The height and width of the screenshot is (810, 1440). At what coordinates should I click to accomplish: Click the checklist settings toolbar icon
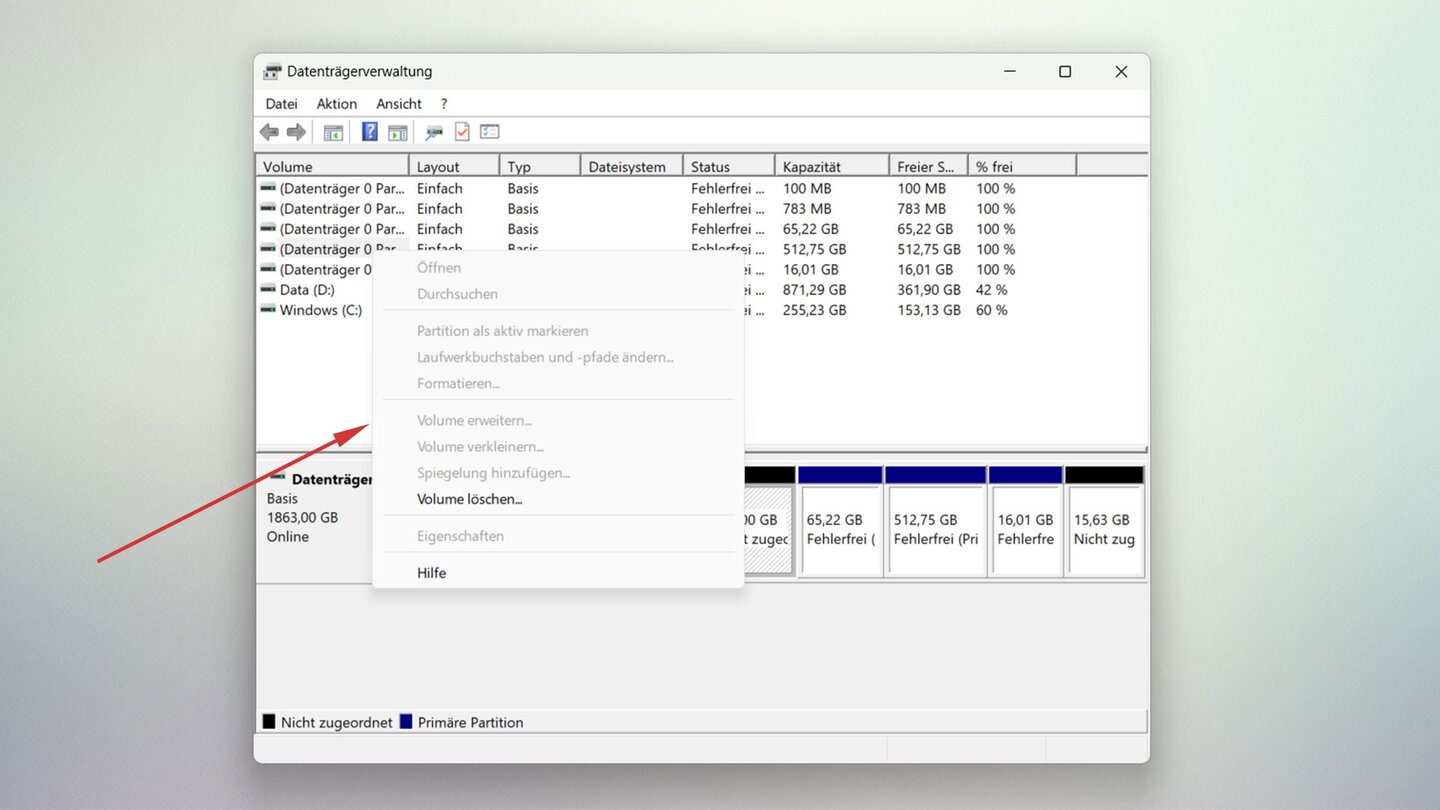(489, 132)
